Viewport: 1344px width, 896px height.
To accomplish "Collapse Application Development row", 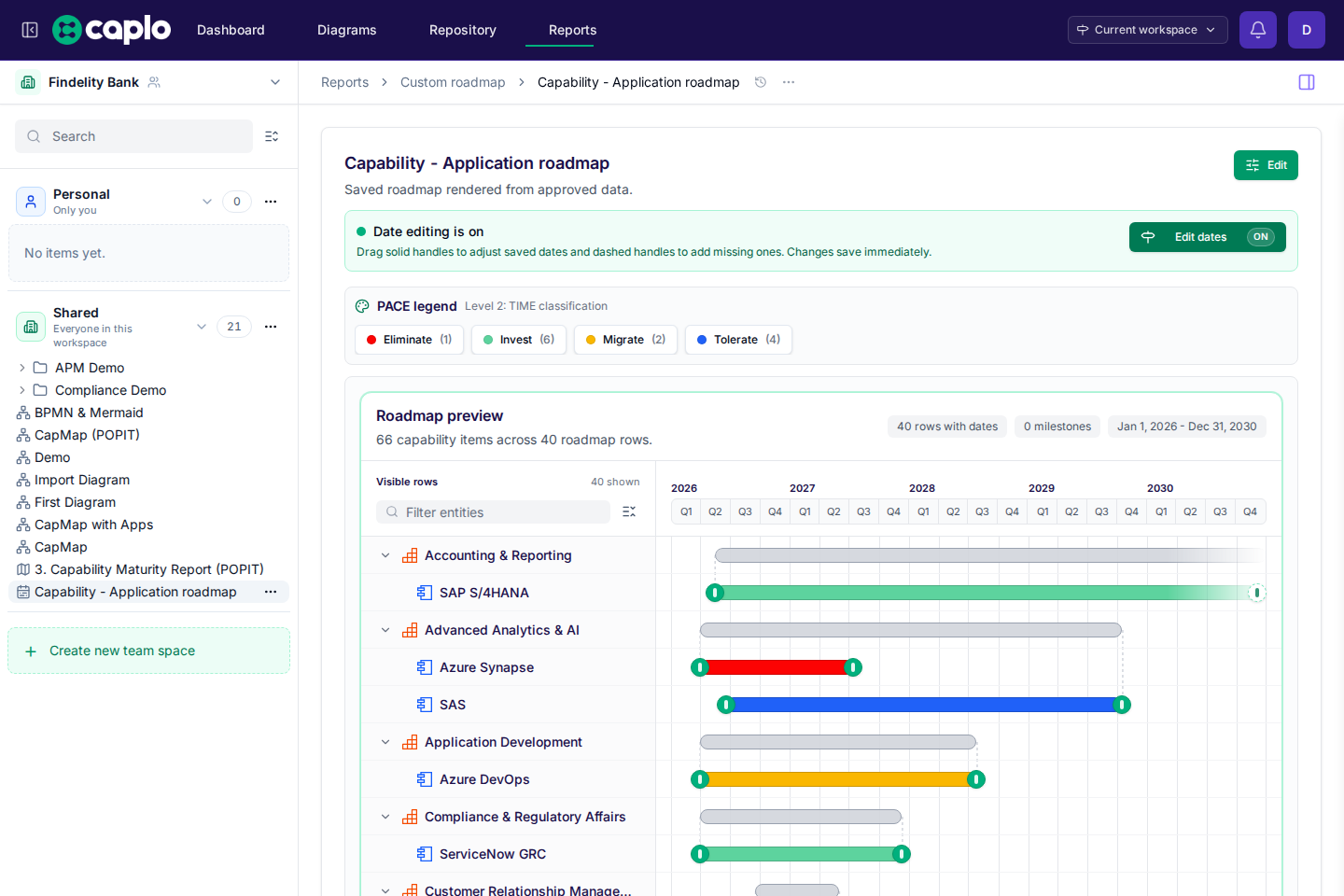I will [385, 742].
